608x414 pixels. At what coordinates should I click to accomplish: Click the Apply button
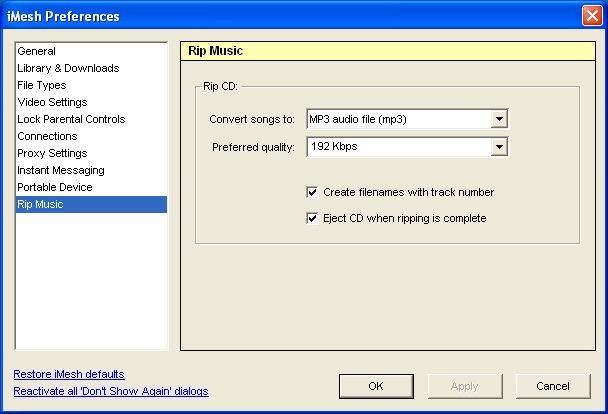pos(465,386)
